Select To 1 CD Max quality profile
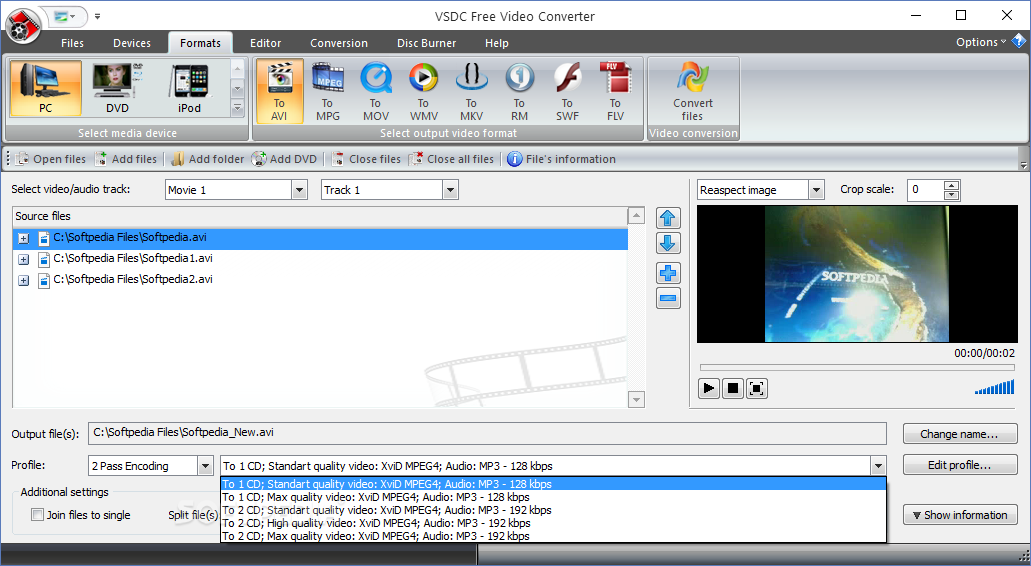Viewport: 1031px width, 566px height. [x=553, y=497]
